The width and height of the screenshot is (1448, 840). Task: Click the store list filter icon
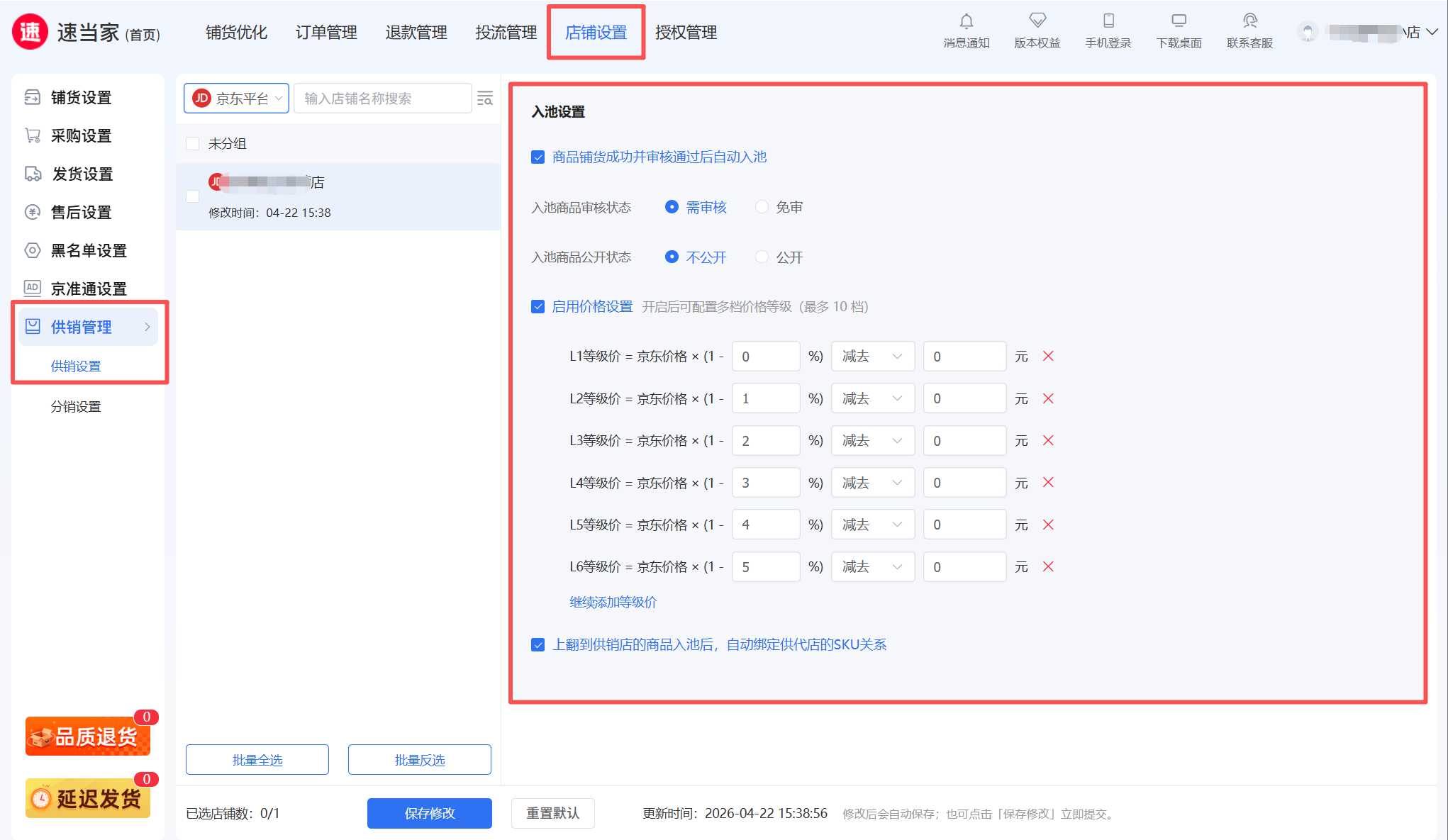tap(485, 99)
